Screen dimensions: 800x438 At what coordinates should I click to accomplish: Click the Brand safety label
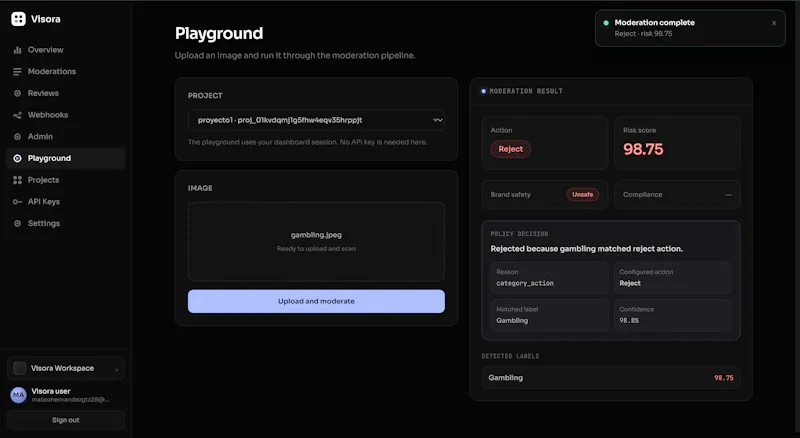click(511, 194)
